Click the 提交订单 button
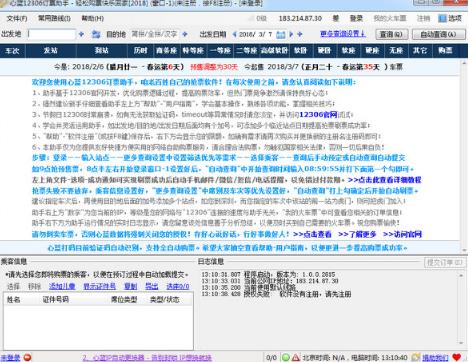The width and height of the screenshot is (468, 362). (x=445, y=263)
